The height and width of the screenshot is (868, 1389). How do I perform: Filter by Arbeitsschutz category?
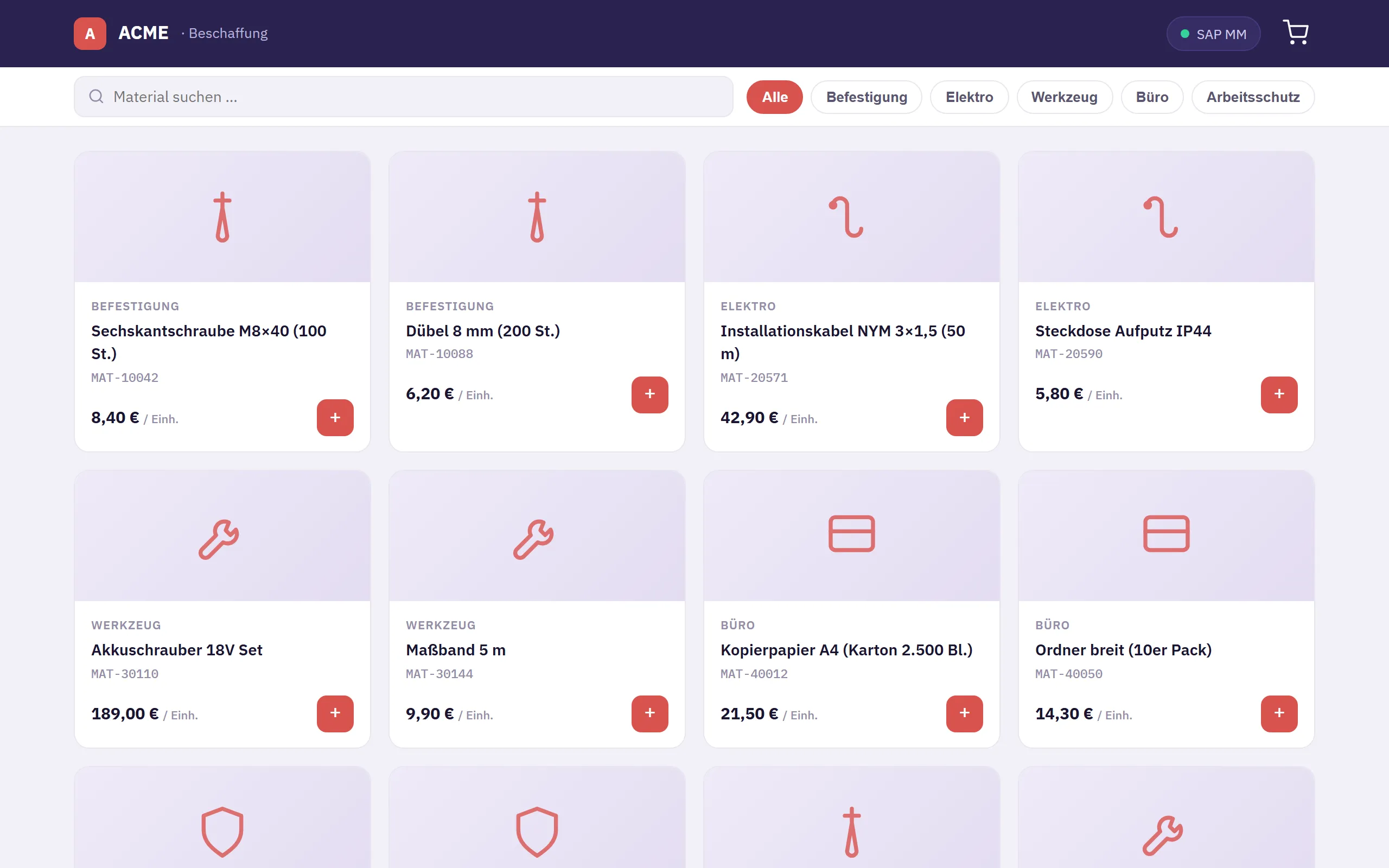click(x=1252, y=97)
